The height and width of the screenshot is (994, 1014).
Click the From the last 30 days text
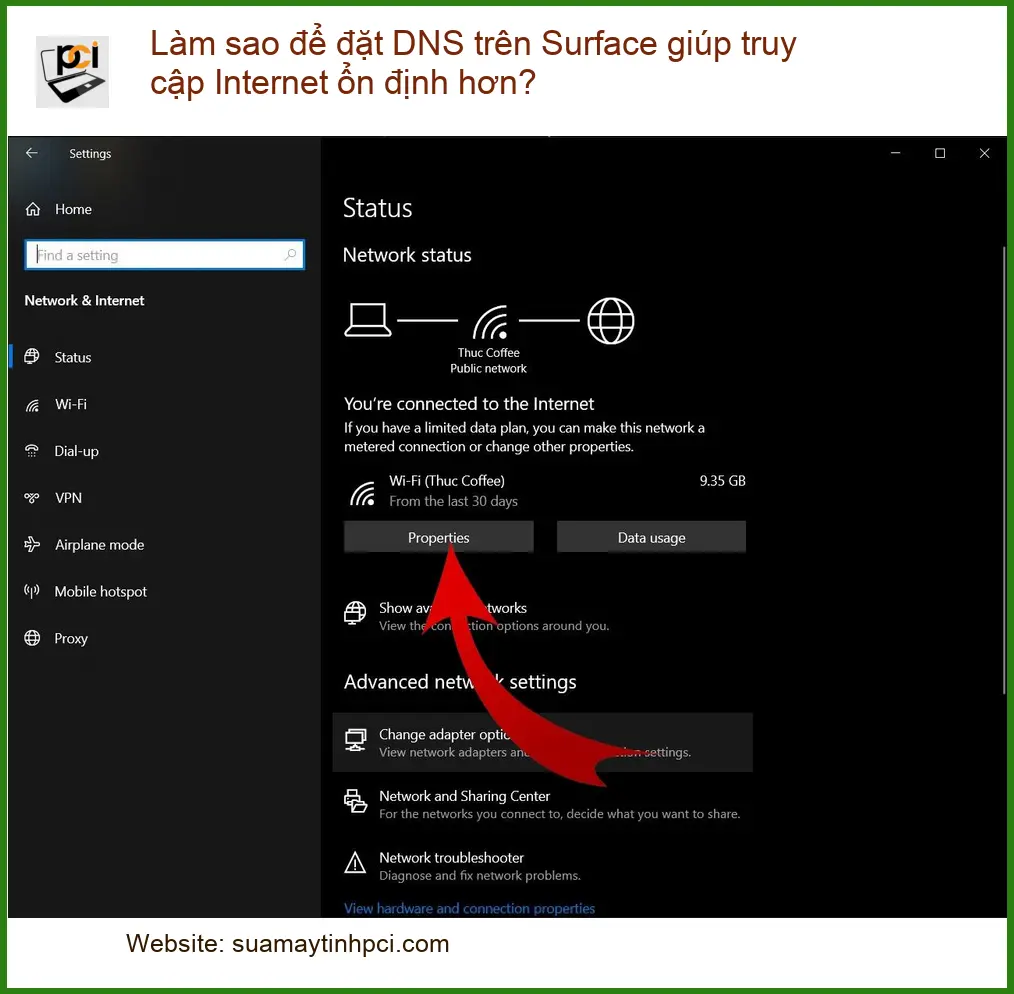pos(453,501)
